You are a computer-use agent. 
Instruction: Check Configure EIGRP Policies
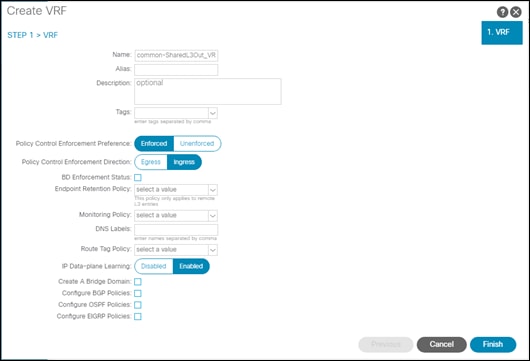(138, 316)
